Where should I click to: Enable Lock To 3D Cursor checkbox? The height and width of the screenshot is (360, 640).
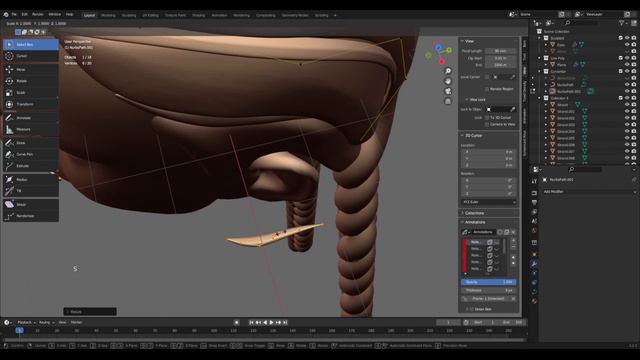(487, 118)
